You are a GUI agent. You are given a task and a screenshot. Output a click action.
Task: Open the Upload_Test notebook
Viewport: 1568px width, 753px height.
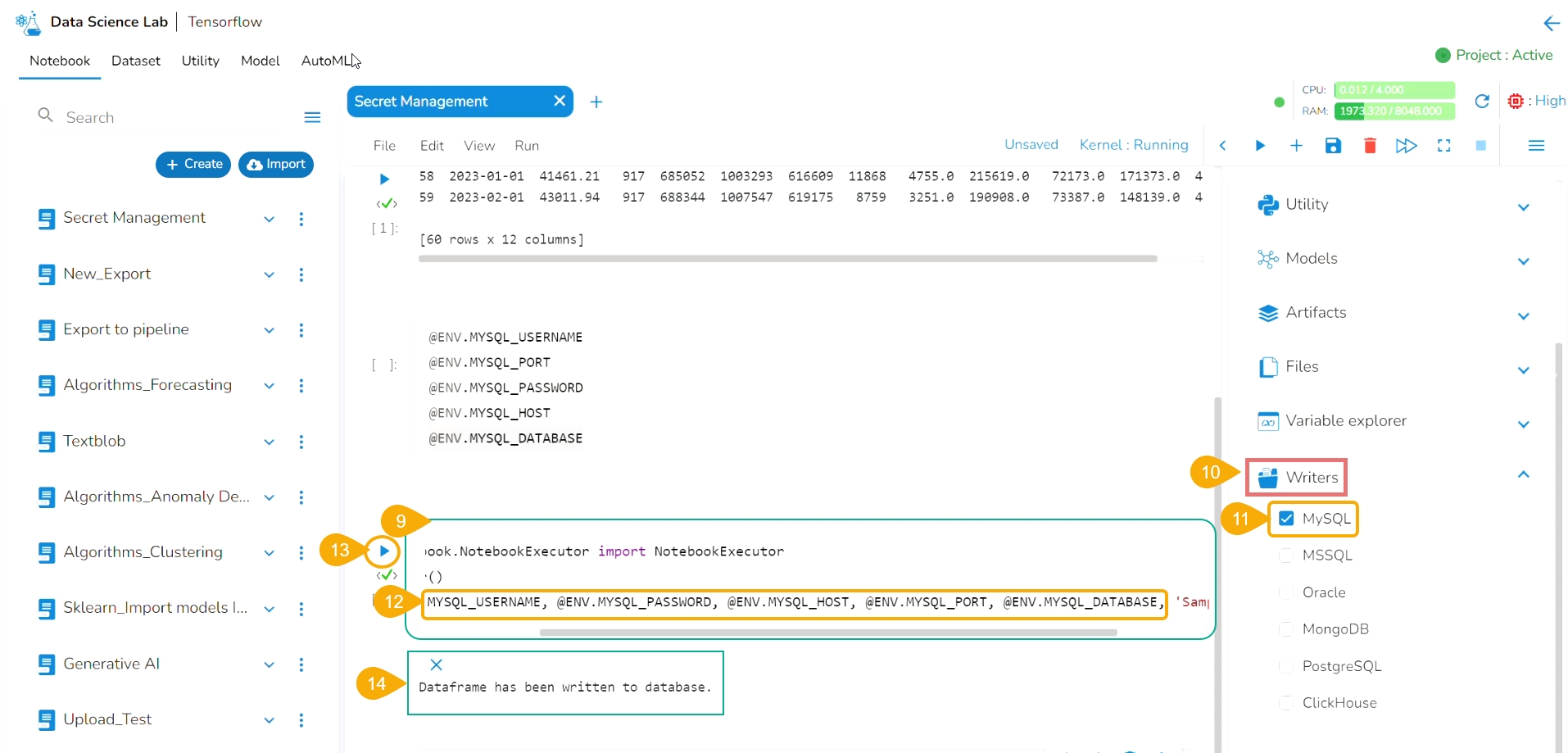107,719
